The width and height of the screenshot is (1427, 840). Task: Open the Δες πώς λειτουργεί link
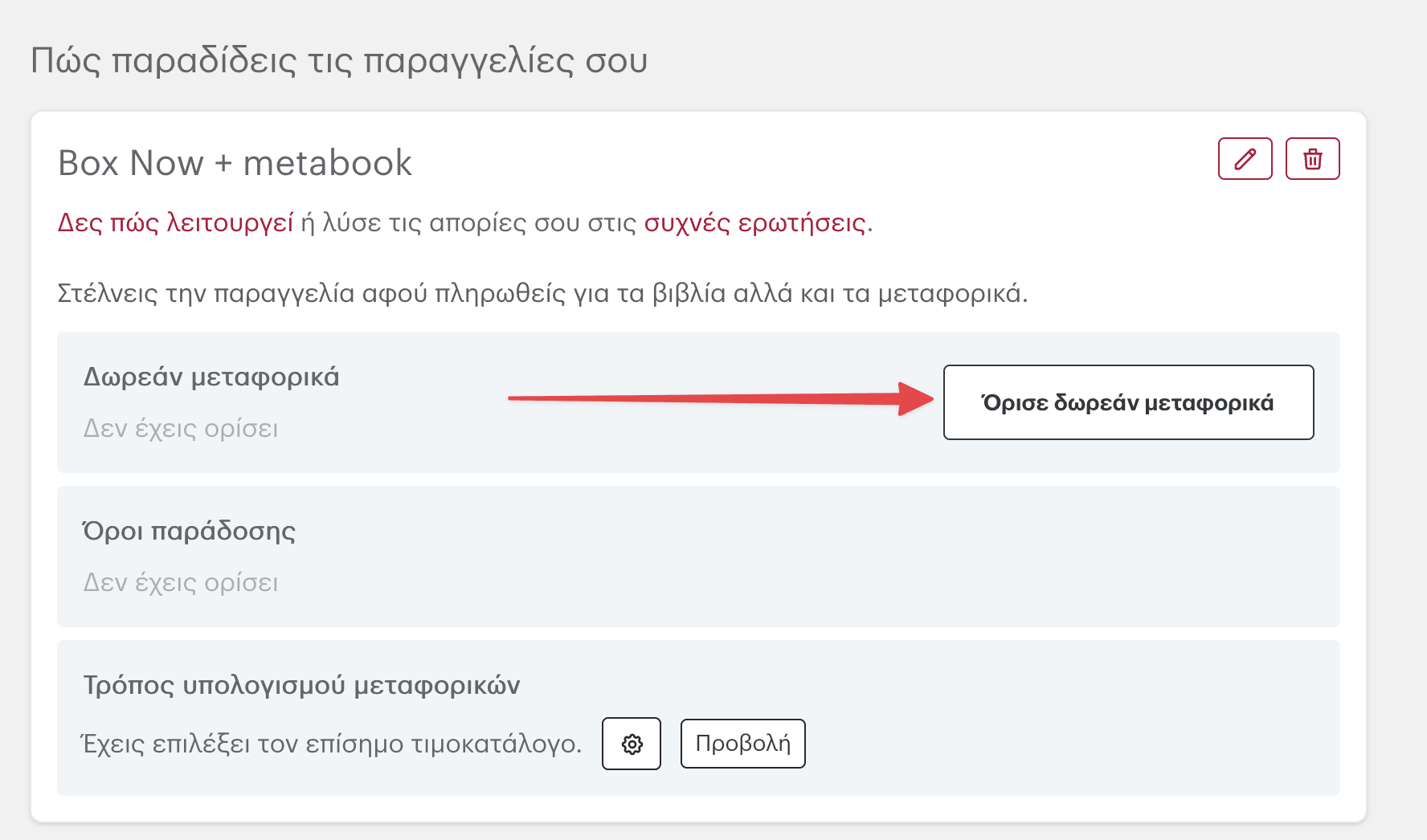(x=175, y=222)
